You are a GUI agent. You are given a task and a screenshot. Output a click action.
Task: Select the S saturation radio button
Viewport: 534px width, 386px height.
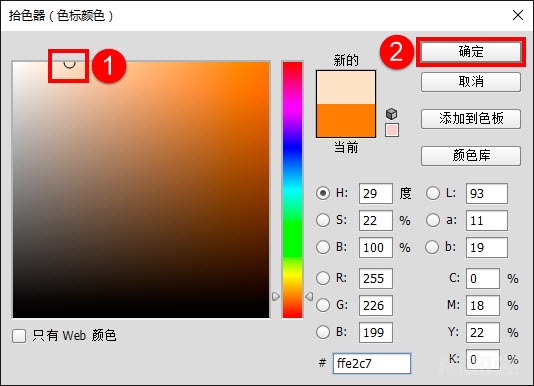point(323,220)
